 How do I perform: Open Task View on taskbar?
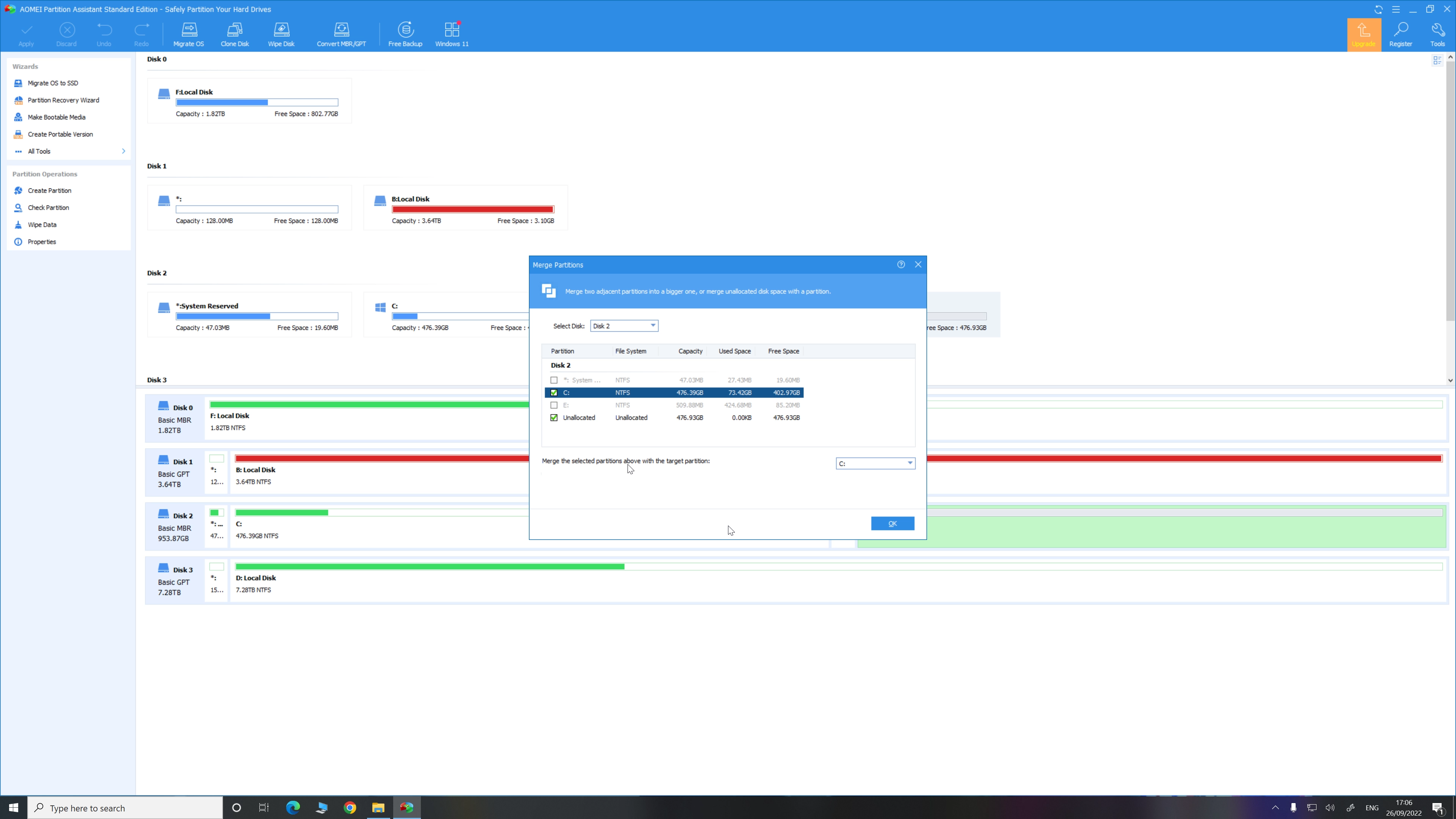pyautogui.click(x=264, y=808)
